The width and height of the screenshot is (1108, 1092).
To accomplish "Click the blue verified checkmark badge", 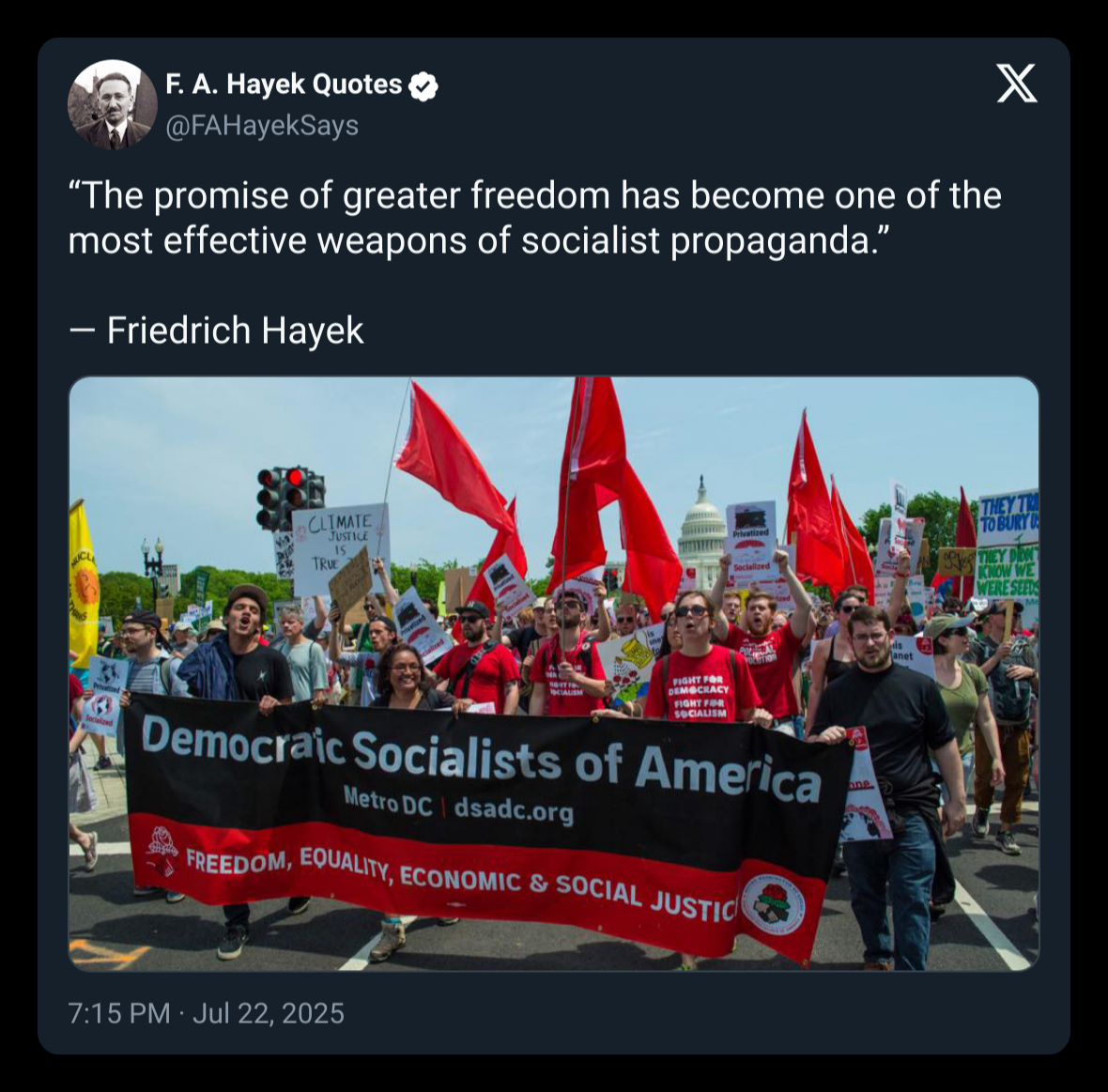I will (x=423, y=86).
